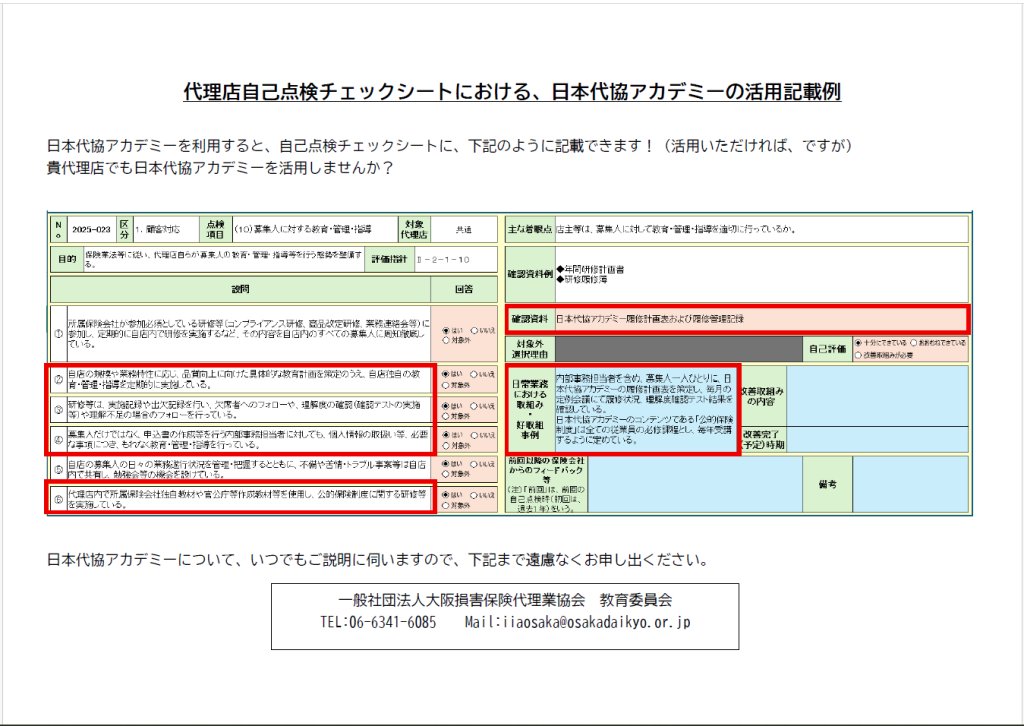The width and height of the screenshot is (1024, 726).
Task: Click question ④ text about 内部事務担当者
Action: [249, 440]
